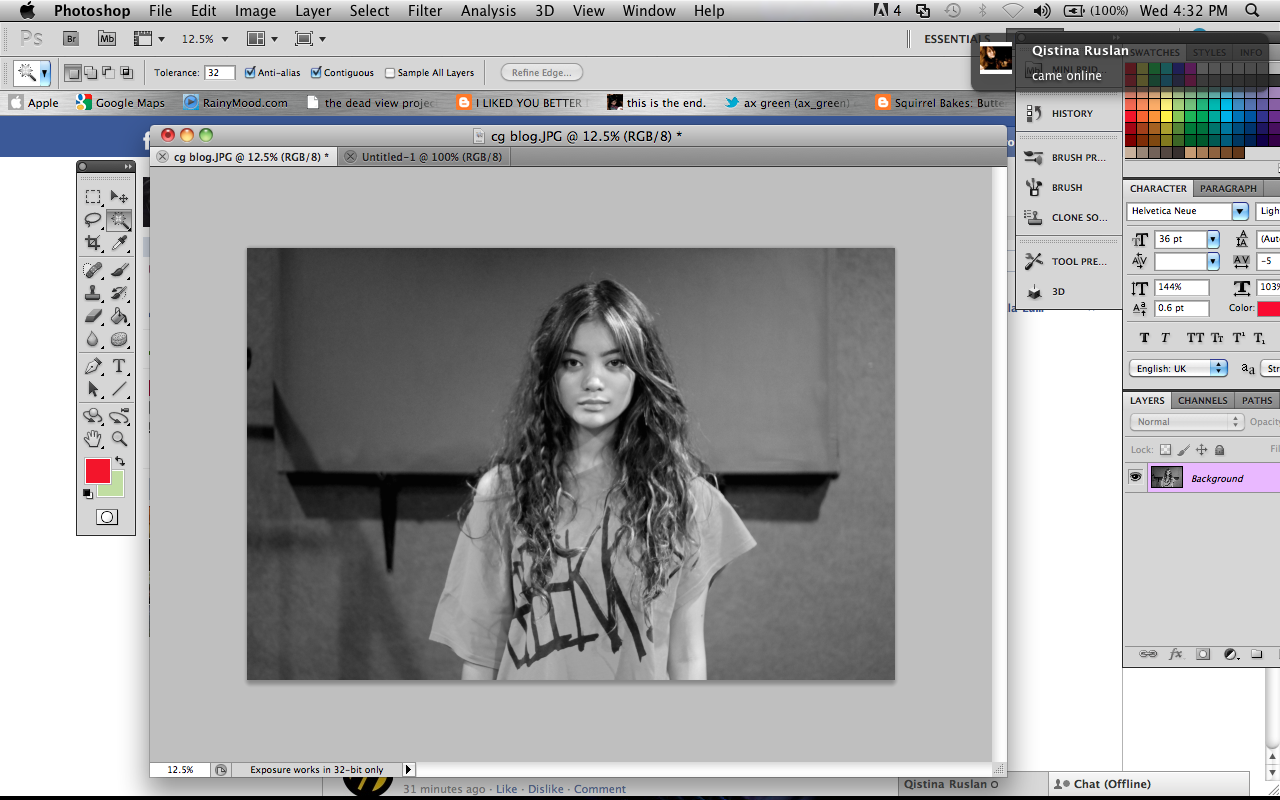Image resolution: width=1280 pixels, height=800 pixels.
Task: Select the Magic Wand tool in toolbox
Action: click(119, 220)
